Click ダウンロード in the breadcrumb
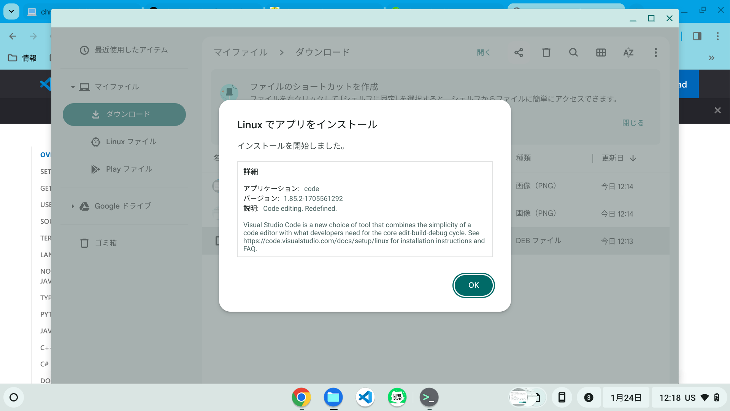730x411 pixels. [x=322, y=53]
